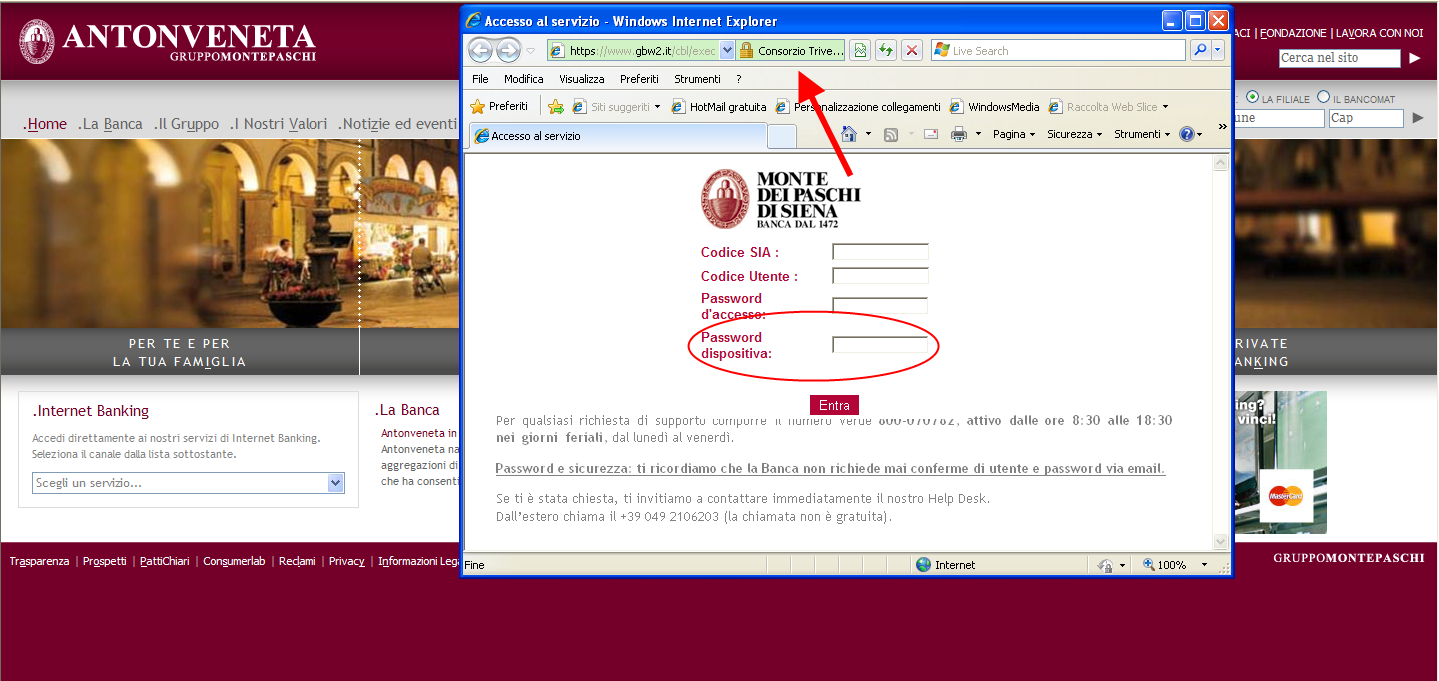Viewport: 1439px width, 681px height.
Task: Select the IL BANCOMAT radio button
Action: (x=1324, y=98)
